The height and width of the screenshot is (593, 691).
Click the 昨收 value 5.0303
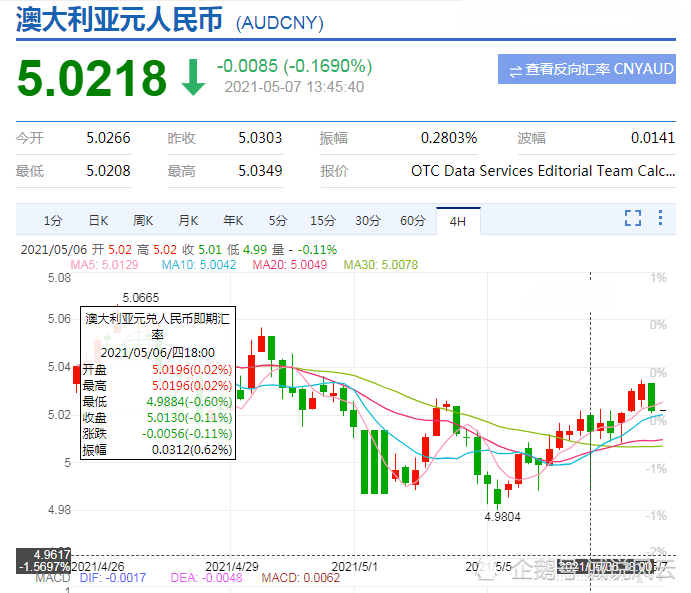[x=260, y=138]
